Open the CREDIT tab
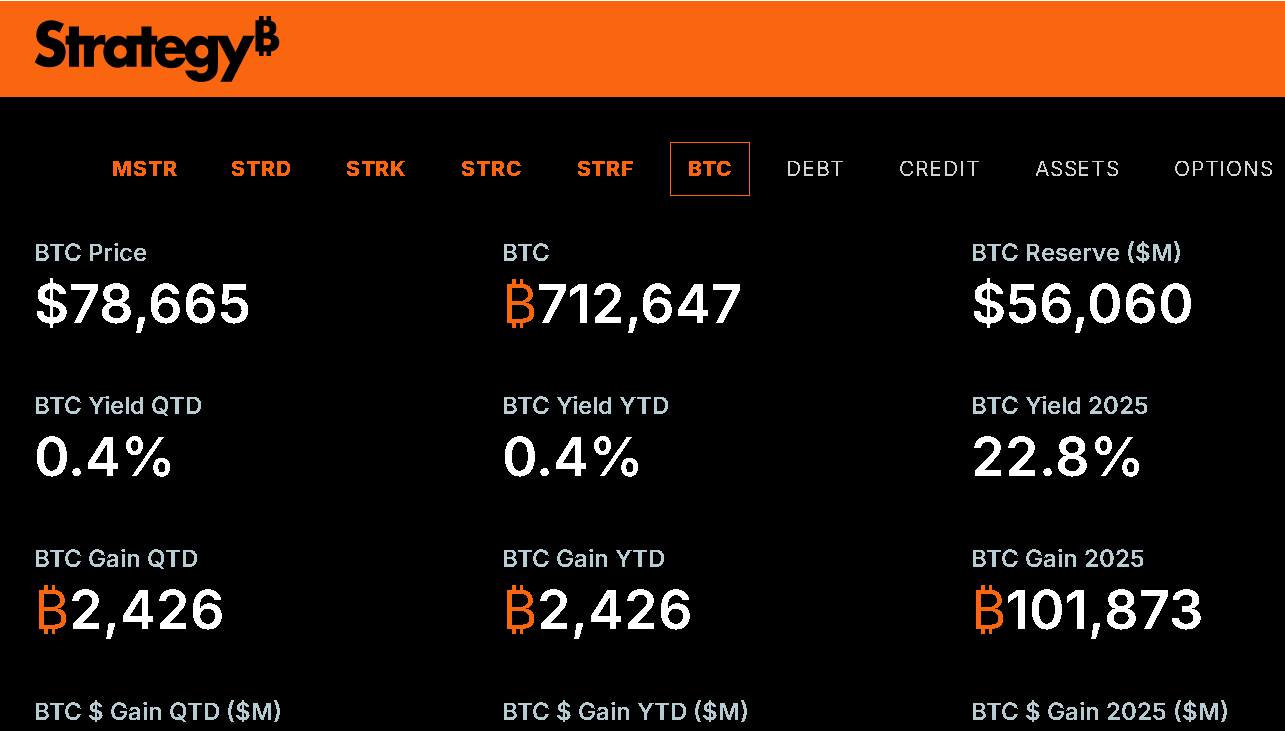The height and width of the screenshot is (731, 1285). [x=939, y=169]
